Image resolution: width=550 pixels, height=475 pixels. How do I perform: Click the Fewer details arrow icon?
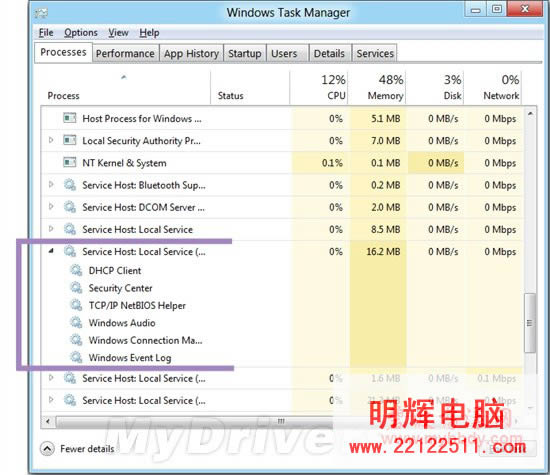point(47,448)
